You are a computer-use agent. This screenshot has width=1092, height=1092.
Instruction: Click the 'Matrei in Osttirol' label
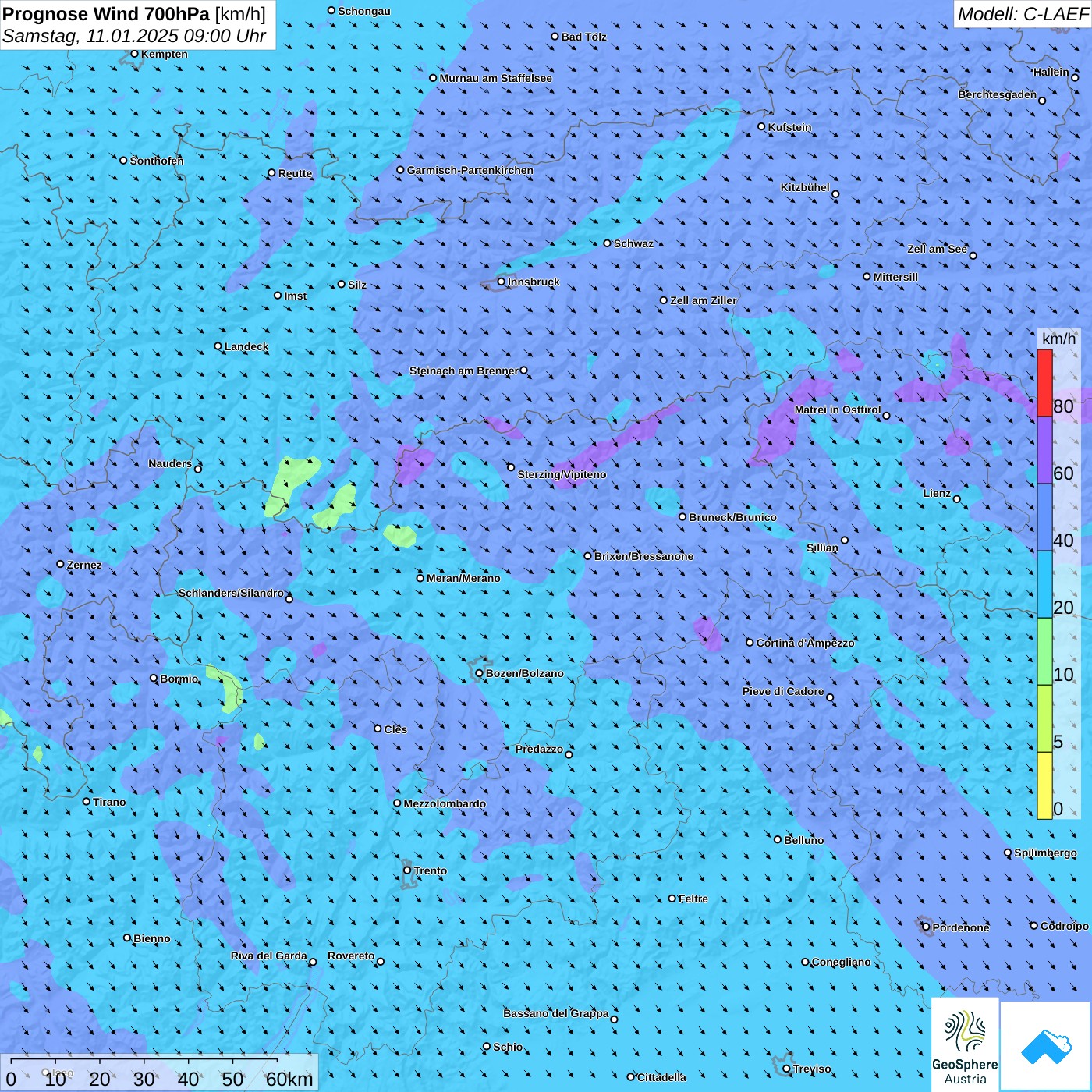(x=838, y=409)
